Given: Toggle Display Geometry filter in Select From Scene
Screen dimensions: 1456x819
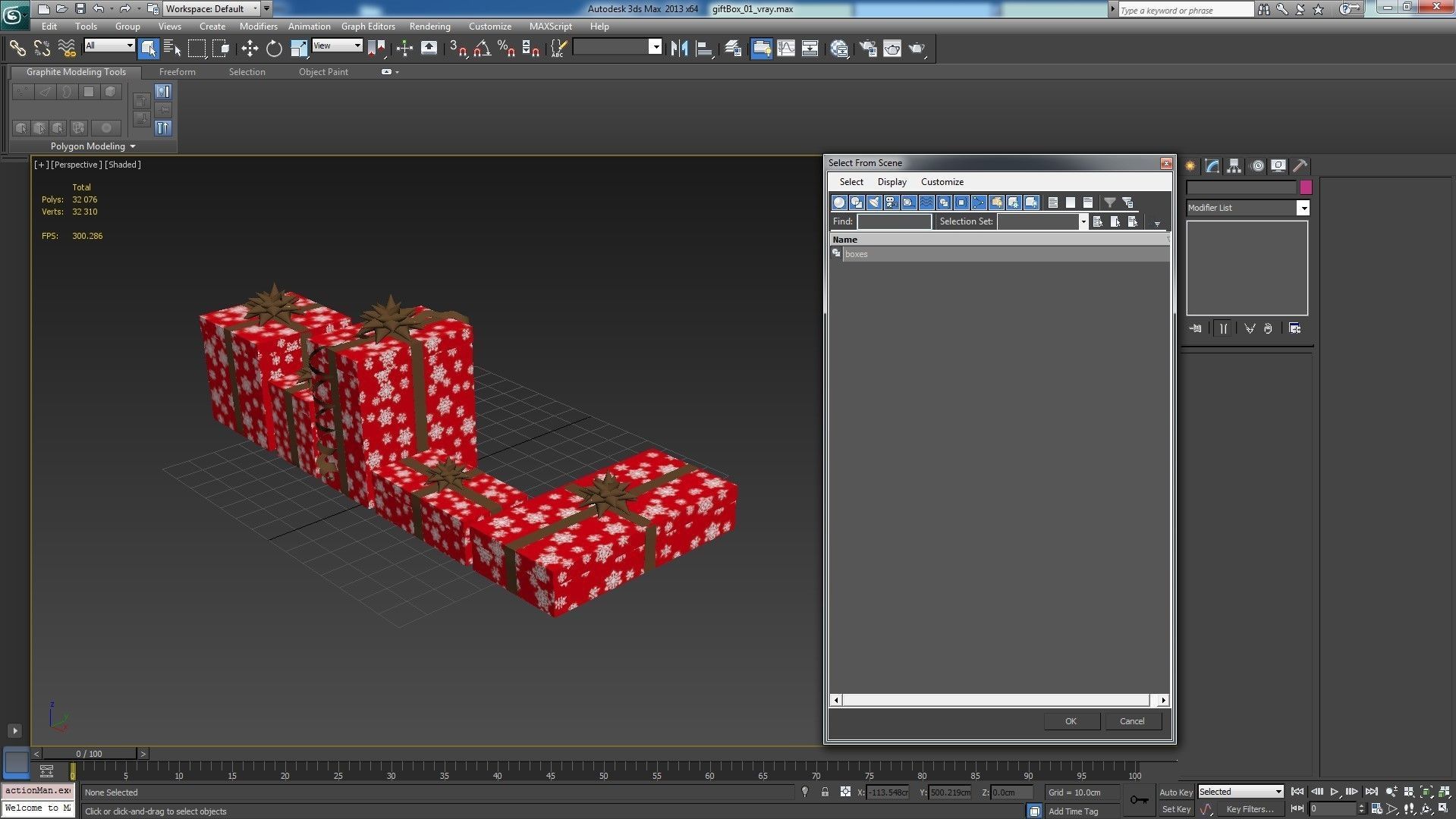Looking at the screenshot, I should 839,202.
